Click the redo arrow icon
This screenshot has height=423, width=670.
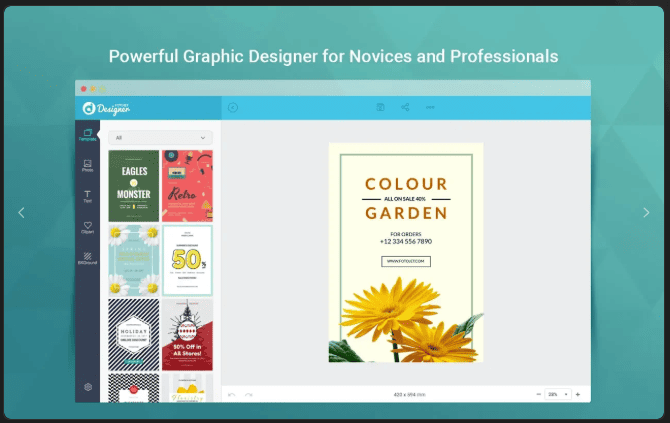click(249, 395)
